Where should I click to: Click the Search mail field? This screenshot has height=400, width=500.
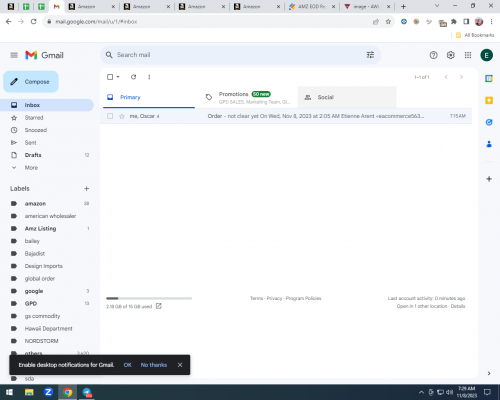point(240,55)
